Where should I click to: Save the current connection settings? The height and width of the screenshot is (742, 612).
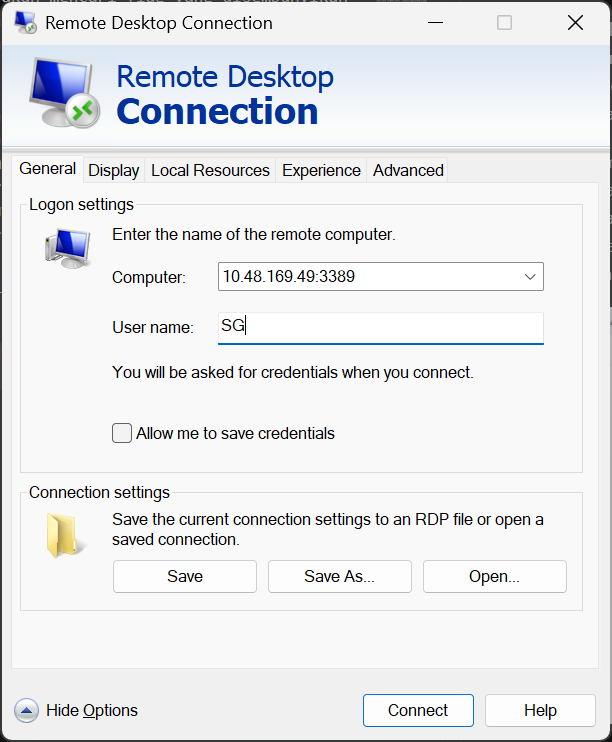(x=185, y=576)
